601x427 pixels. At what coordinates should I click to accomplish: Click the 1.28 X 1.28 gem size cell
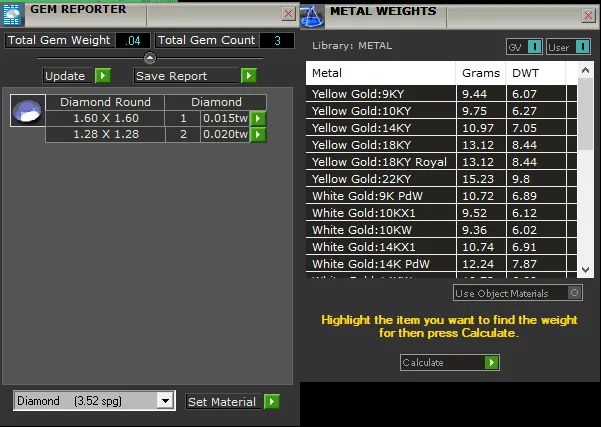pyautogui.click(x=105, y=135)
